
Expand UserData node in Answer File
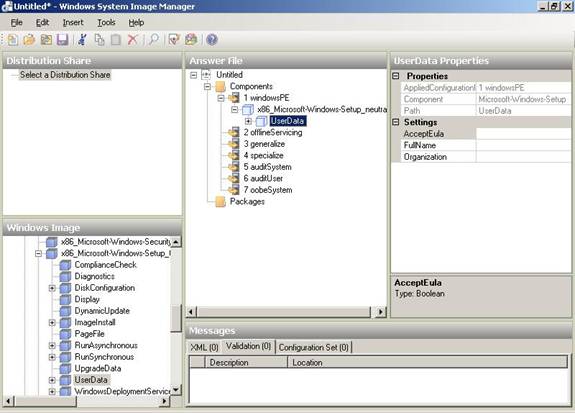[248, 121]
